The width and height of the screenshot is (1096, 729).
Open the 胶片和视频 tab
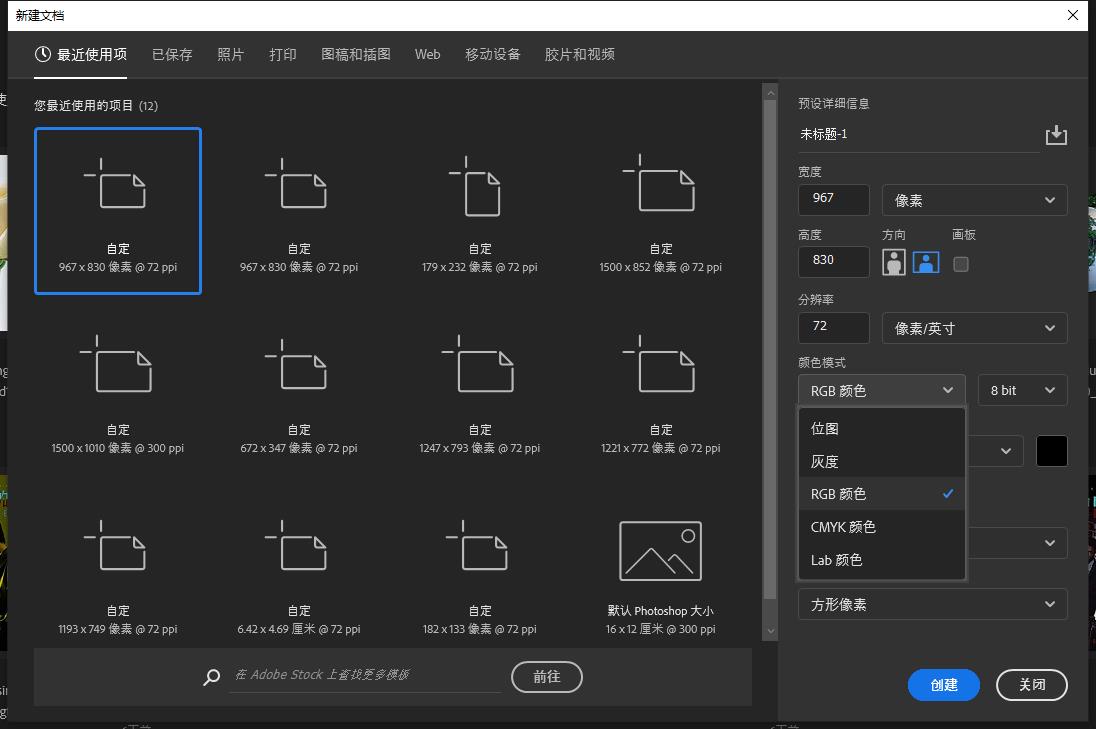pos(579,55)
